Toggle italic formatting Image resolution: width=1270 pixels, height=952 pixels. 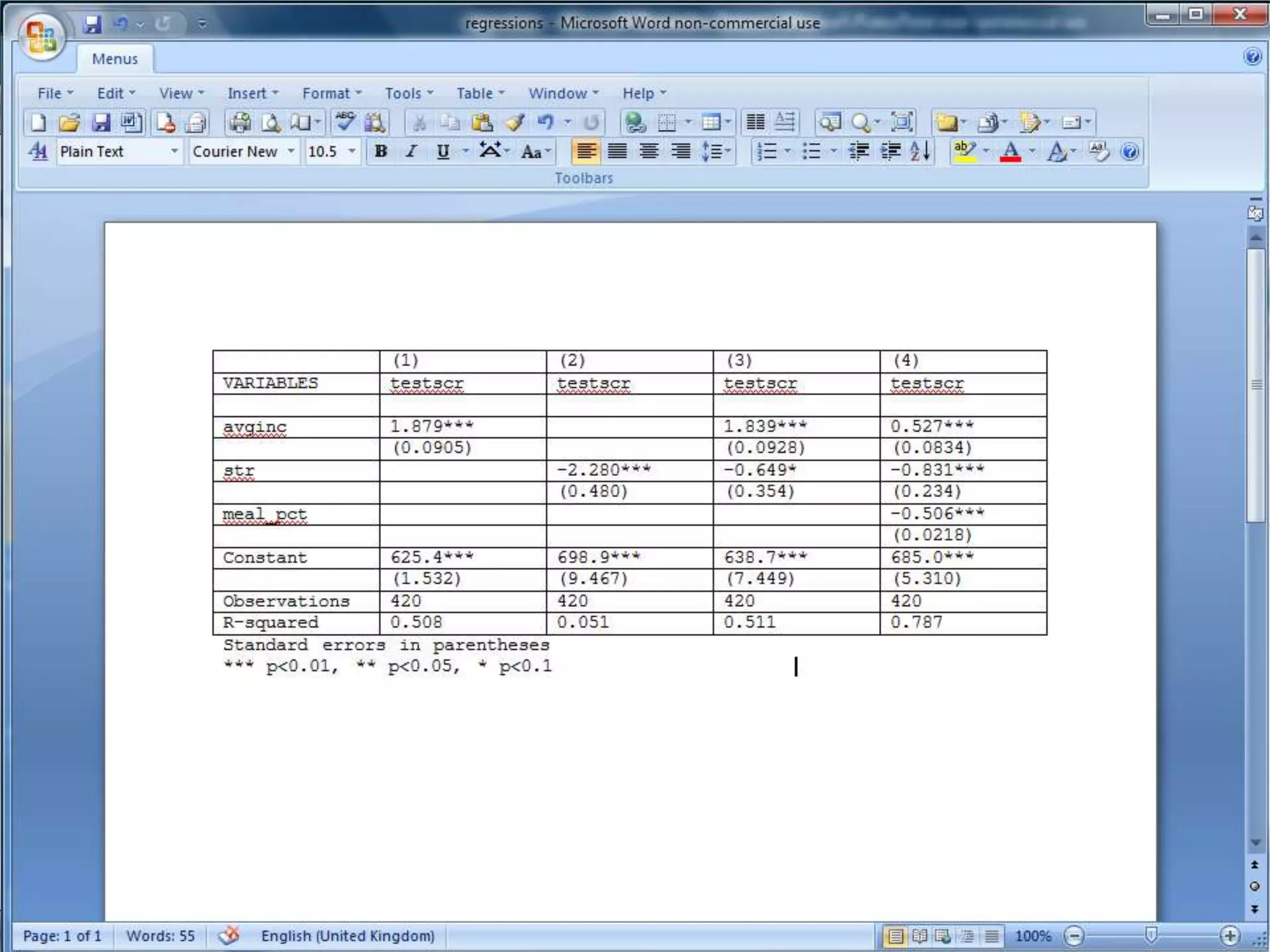[411, 151]
